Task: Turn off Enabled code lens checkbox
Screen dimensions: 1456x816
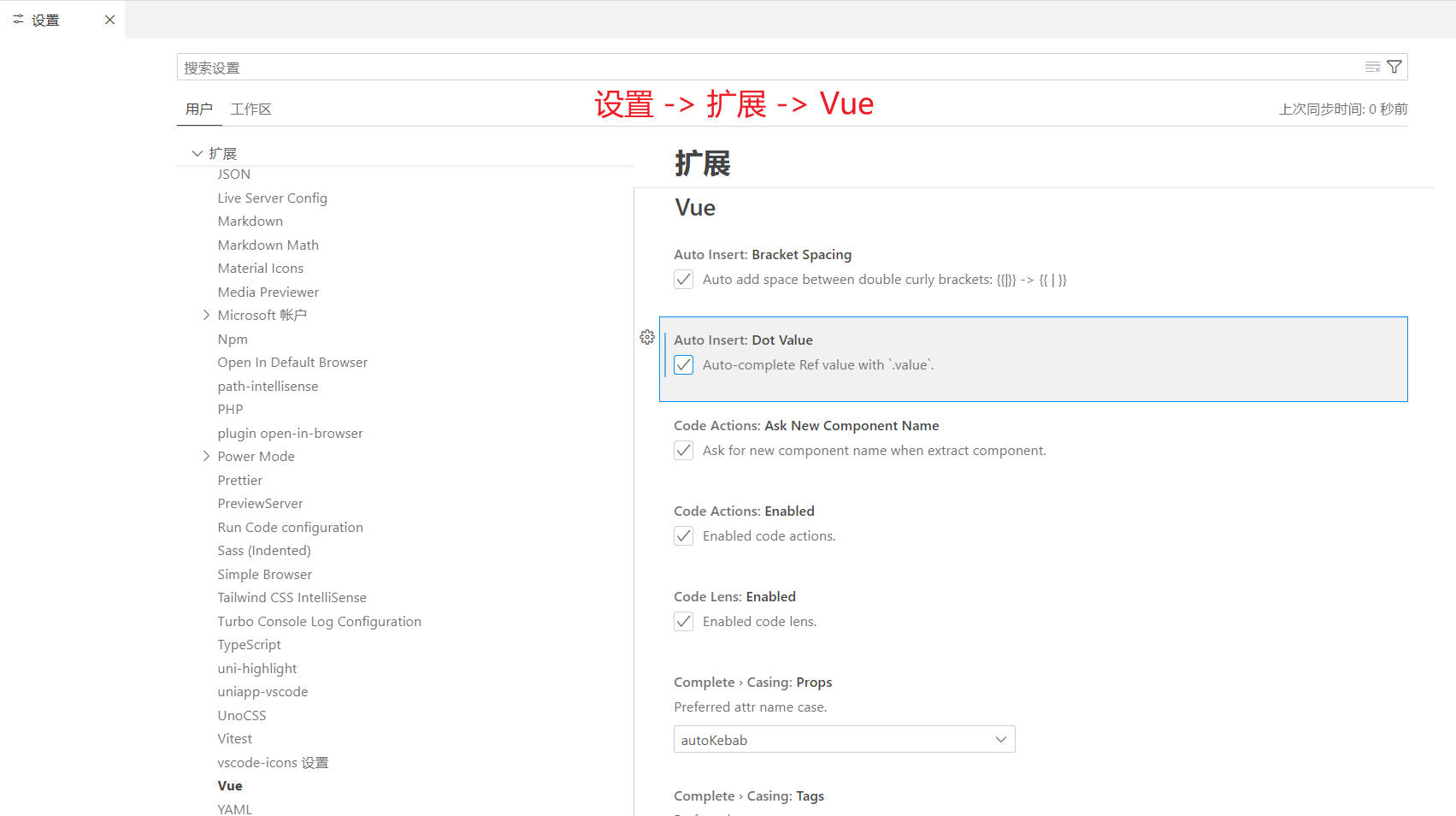Action: coord(684,622)
